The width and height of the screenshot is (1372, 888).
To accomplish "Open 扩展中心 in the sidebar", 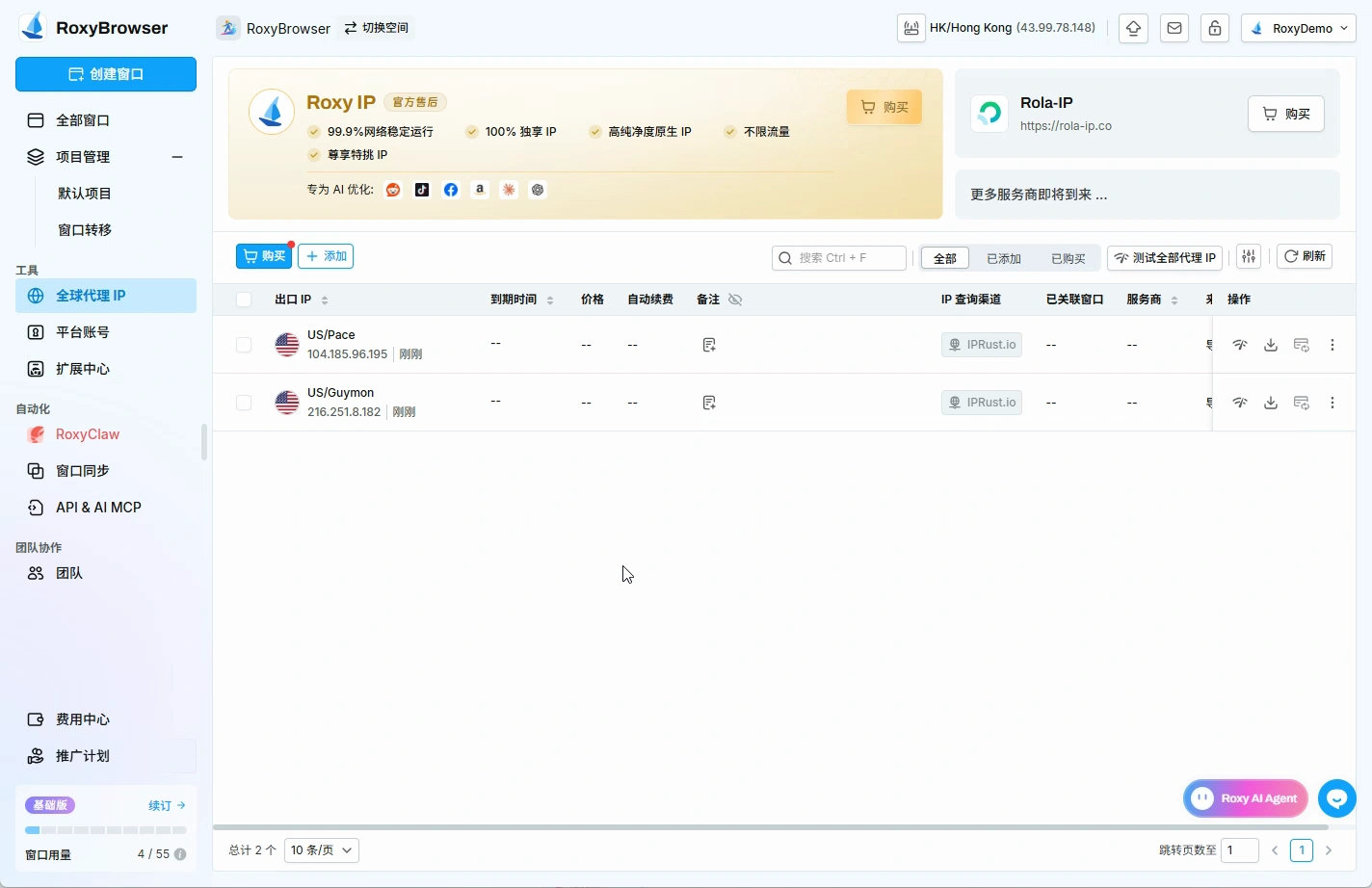I will tap(106, 369).
